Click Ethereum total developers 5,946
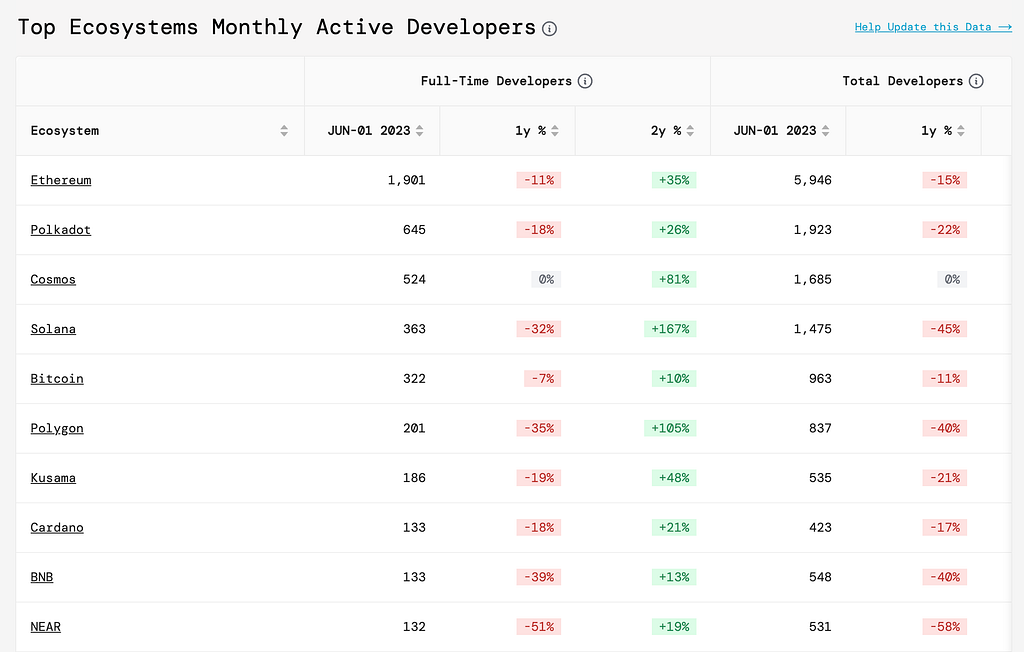 812,180
